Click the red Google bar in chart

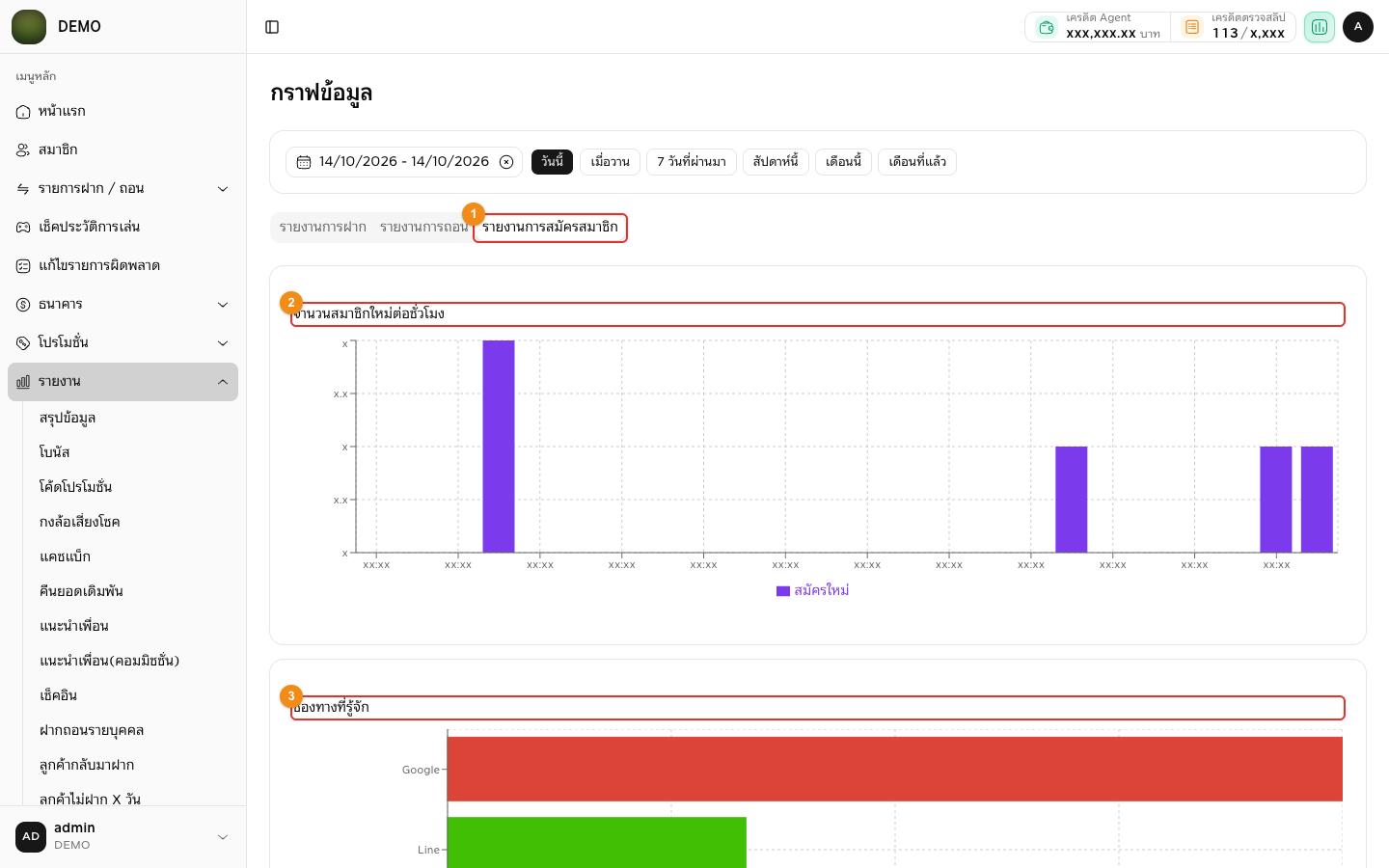[895, 769]
